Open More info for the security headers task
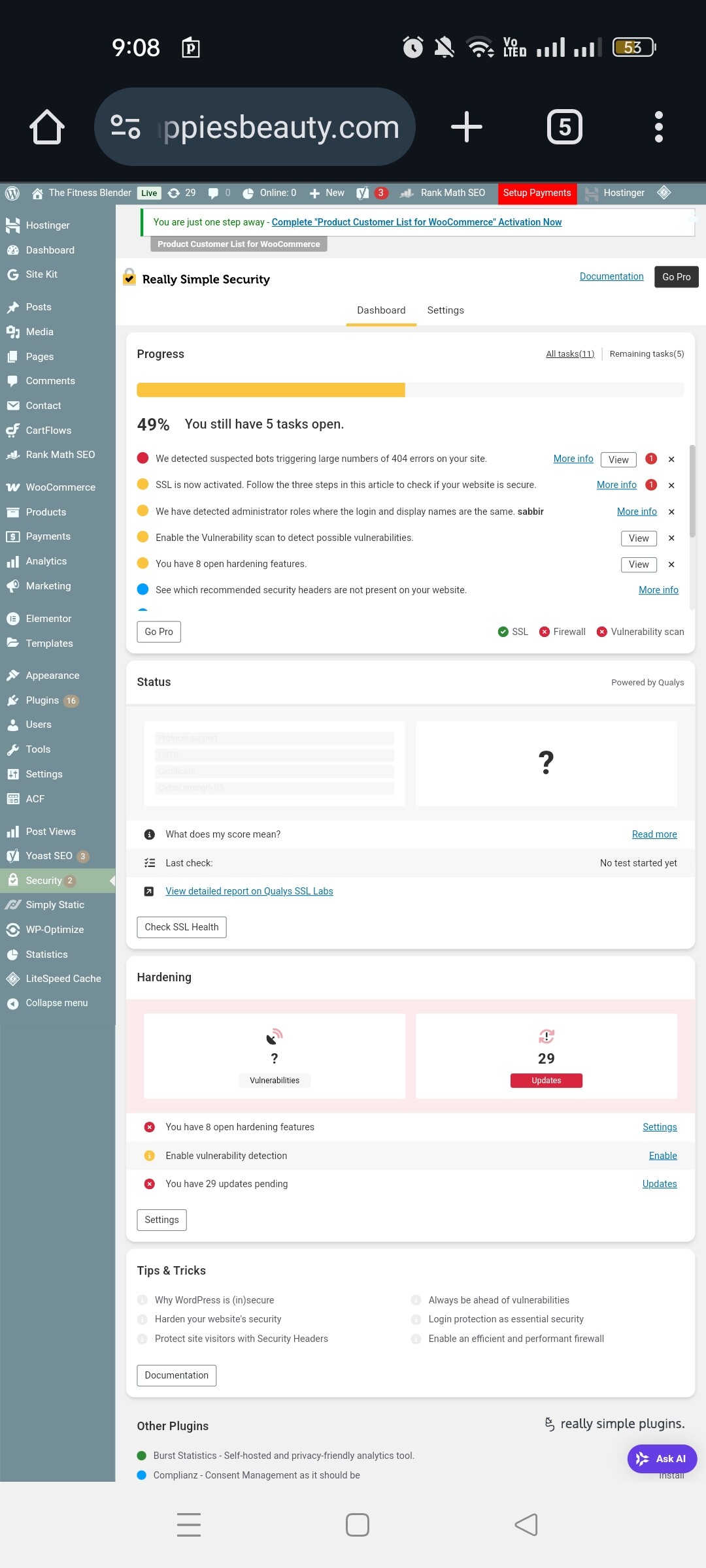The image size is (706, 1568). pyautogui.click(x=658, y=590)
